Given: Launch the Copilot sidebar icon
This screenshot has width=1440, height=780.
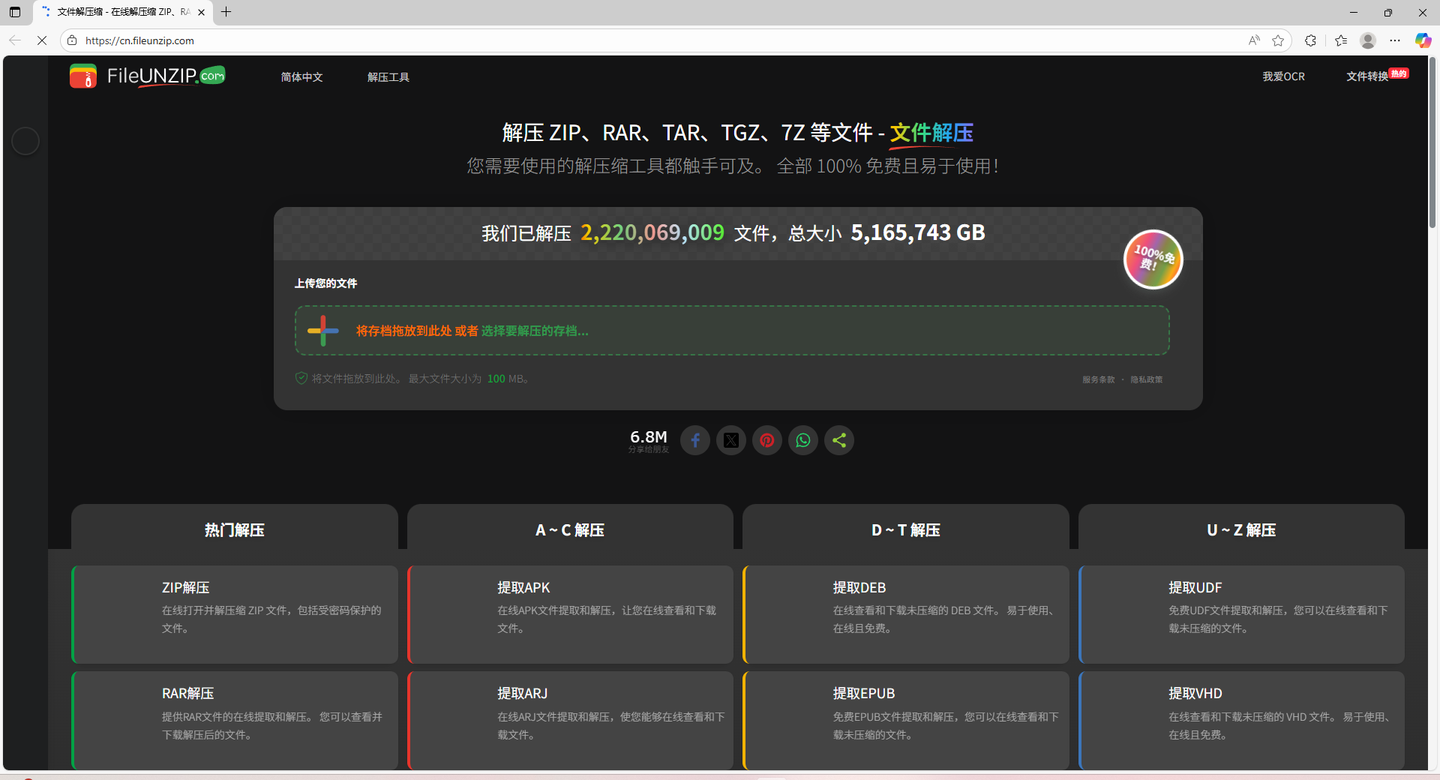Looking at the screenshot, I should coord(1423,41).
